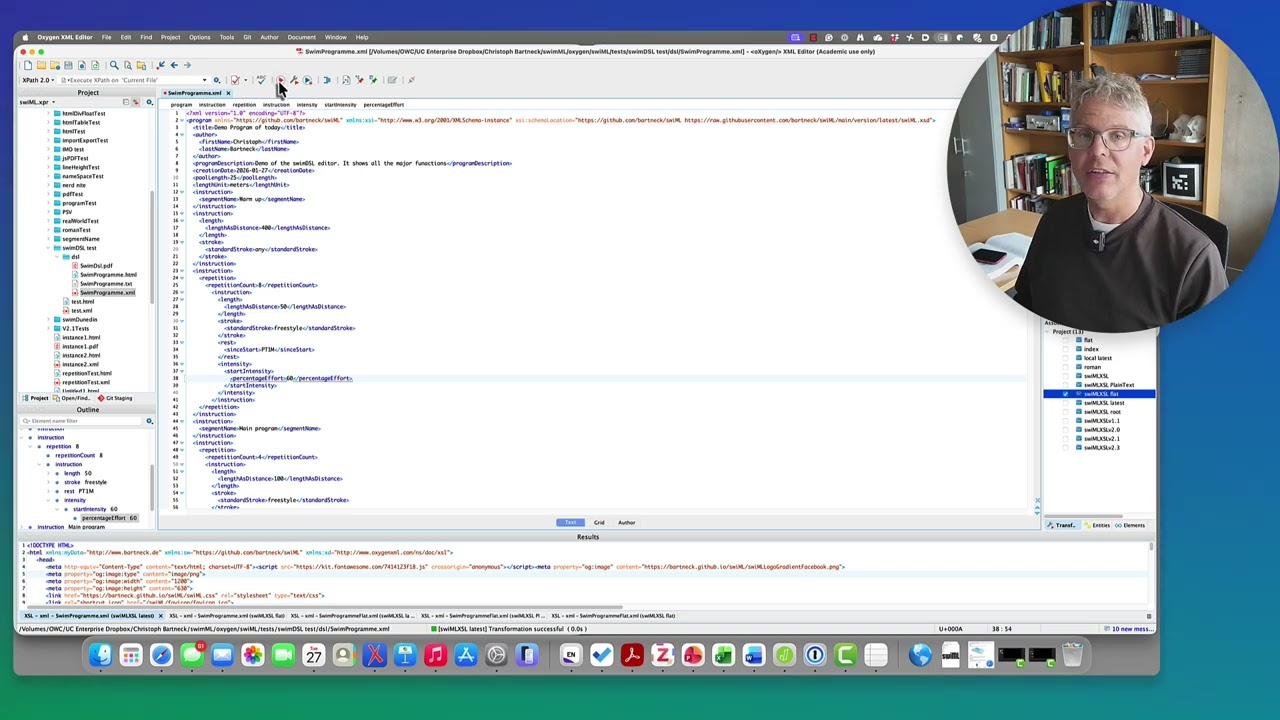Select SwimDsl.pdf in the project tree
Image resolution: width=1280 pixels, height=720 pixels.
(x=96, y=266)
